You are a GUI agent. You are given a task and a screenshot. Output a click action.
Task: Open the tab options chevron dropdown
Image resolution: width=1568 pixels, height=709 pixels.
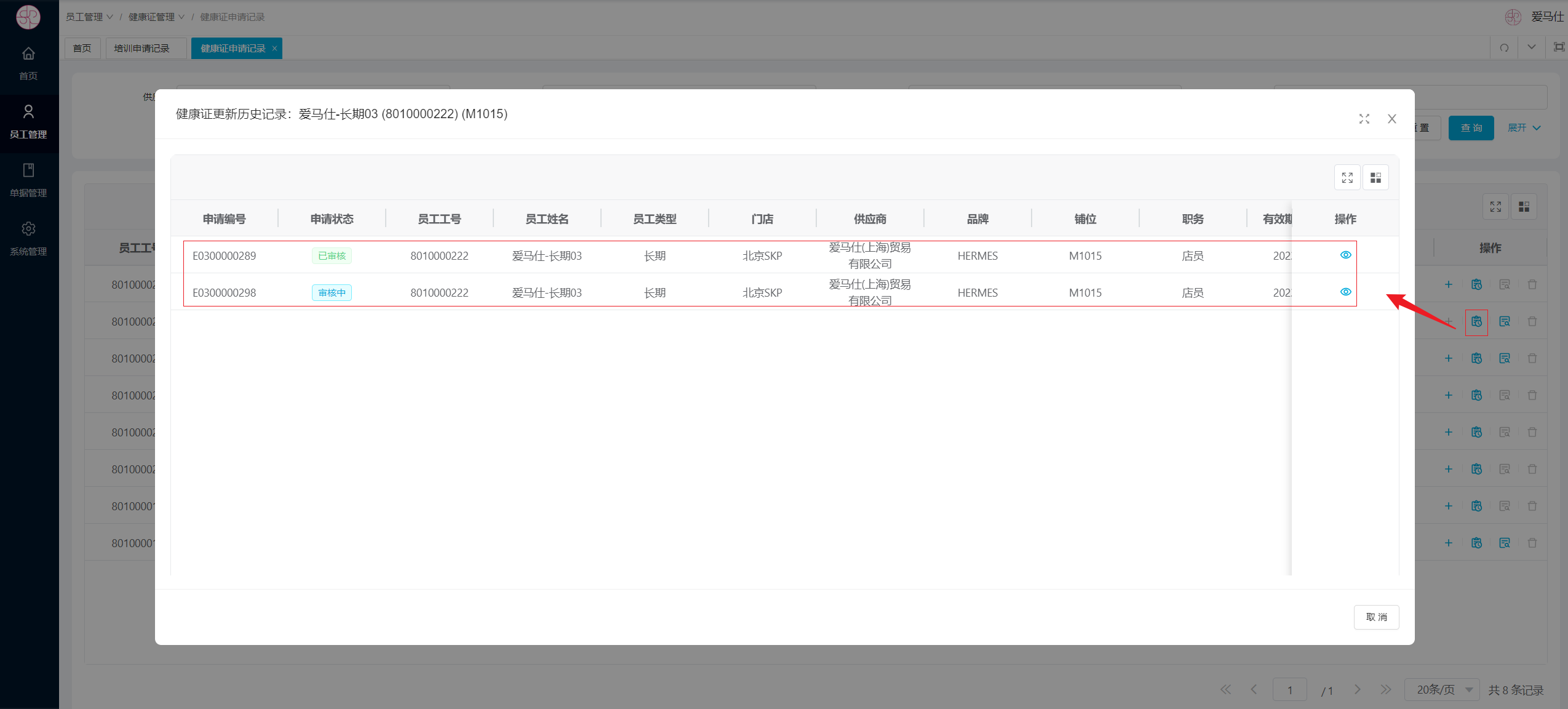(x=1532, y=47)
